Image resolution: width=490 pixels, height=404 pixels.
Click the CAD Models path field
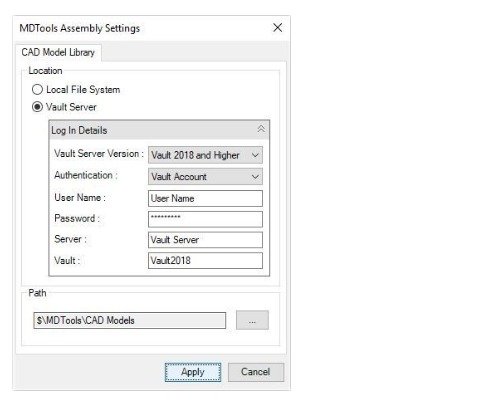coord(129,320)
